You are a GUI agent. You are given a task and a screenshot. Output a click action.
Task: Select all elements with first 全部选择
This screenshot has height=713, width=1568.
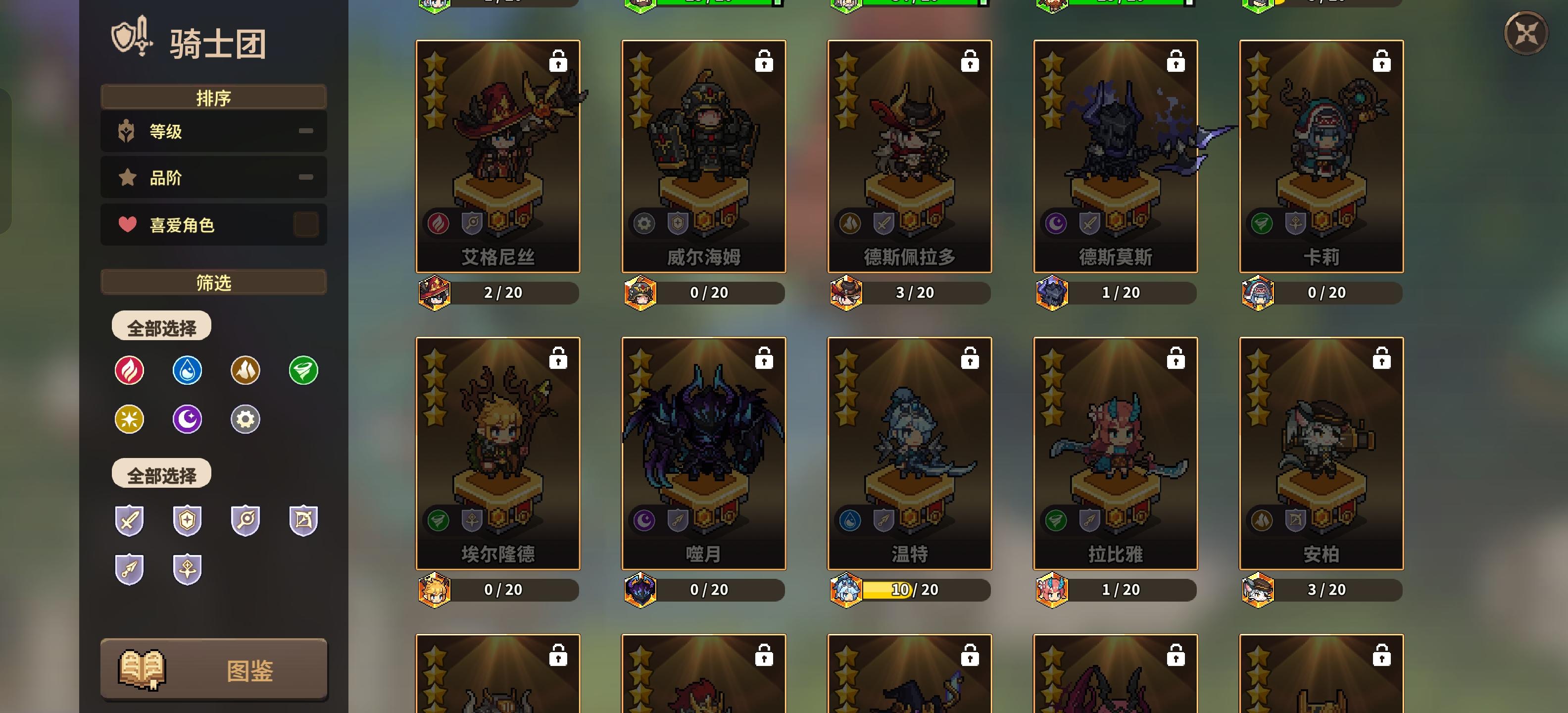[x=161, y=327]
